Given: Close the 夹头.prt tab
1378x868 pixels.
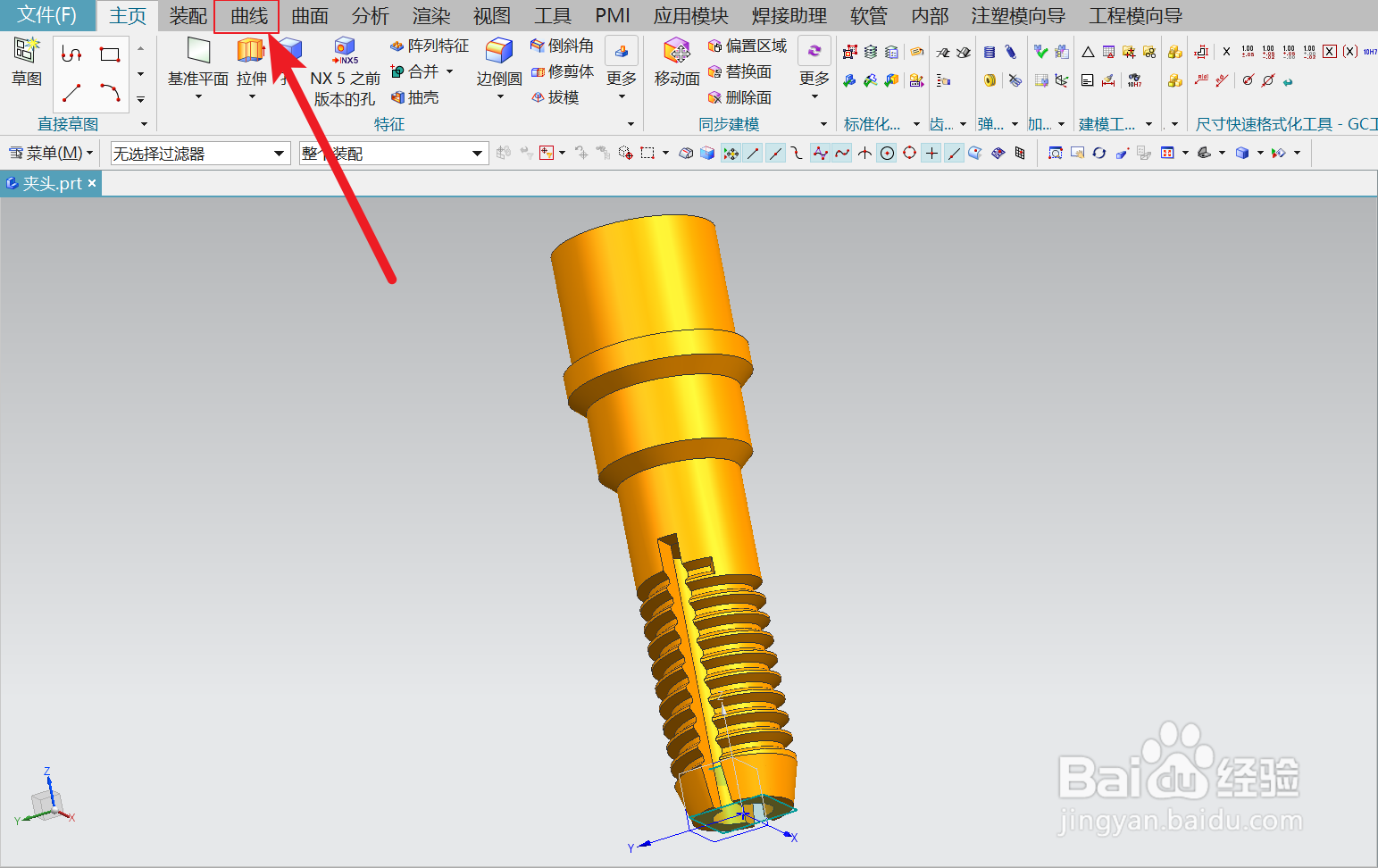Looking at the screenshot, I should click(92, 183).
